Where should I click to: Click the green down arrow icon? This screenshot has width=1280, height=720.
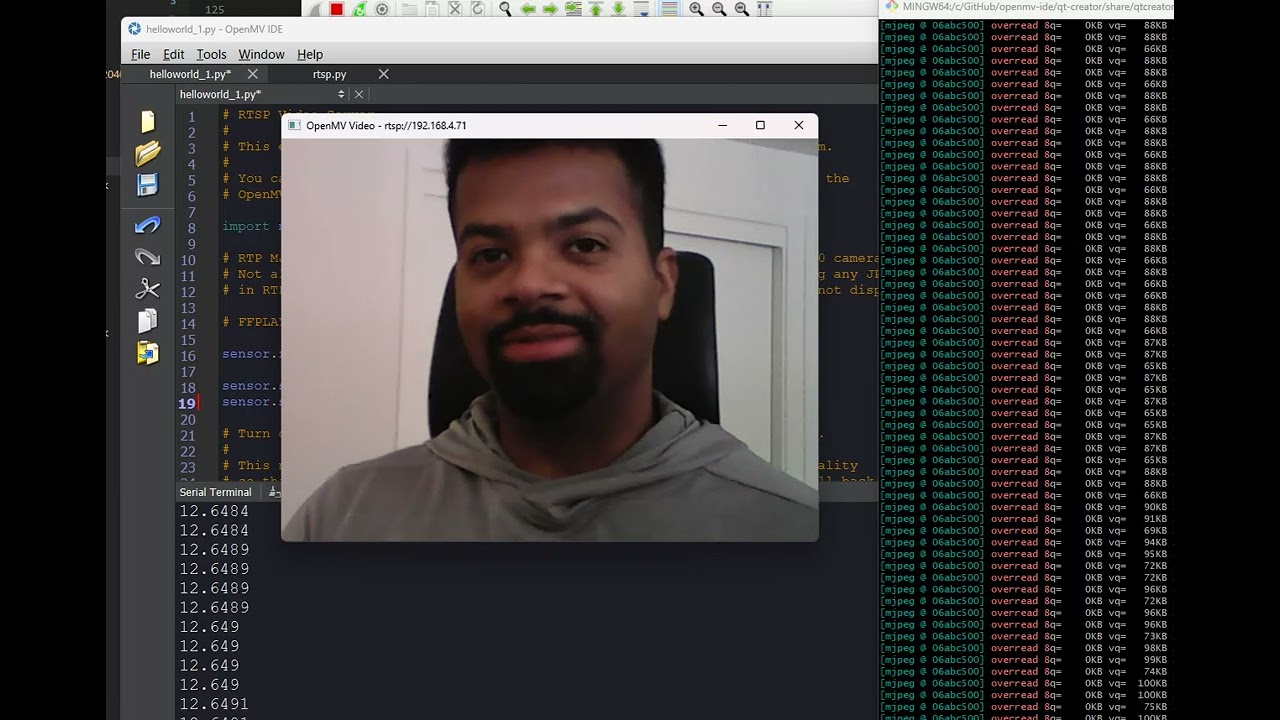(x=618, y=9)
